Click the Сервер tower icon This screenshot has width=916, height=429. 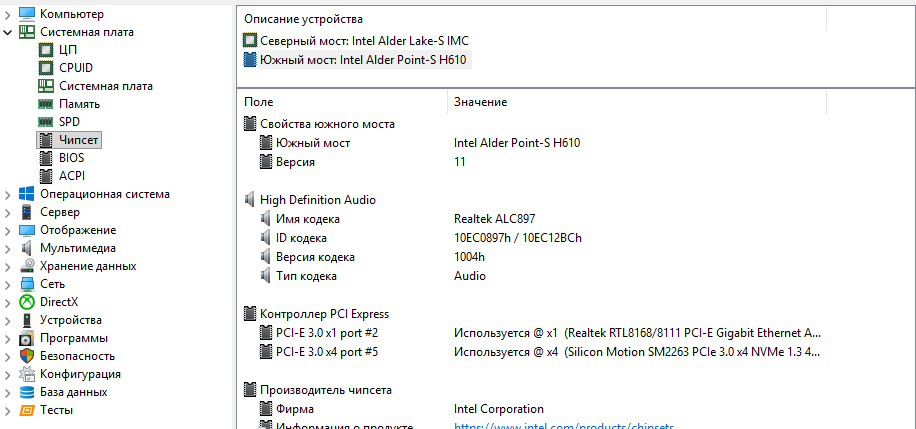27,212
